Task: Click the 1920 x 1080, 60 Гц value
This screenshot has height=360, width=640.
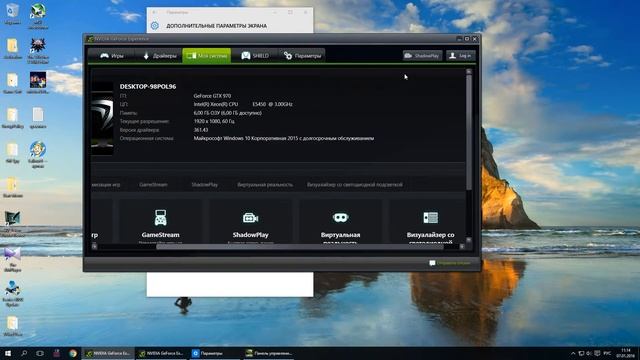Action: click(214, 121)
